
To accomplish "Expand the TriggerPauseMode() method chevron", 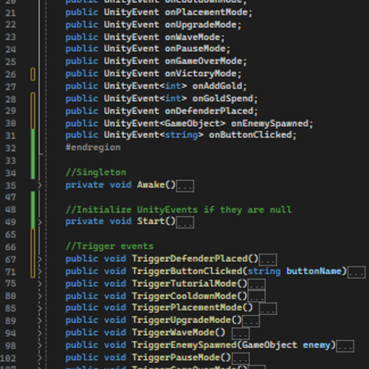I will coord(40,358).
